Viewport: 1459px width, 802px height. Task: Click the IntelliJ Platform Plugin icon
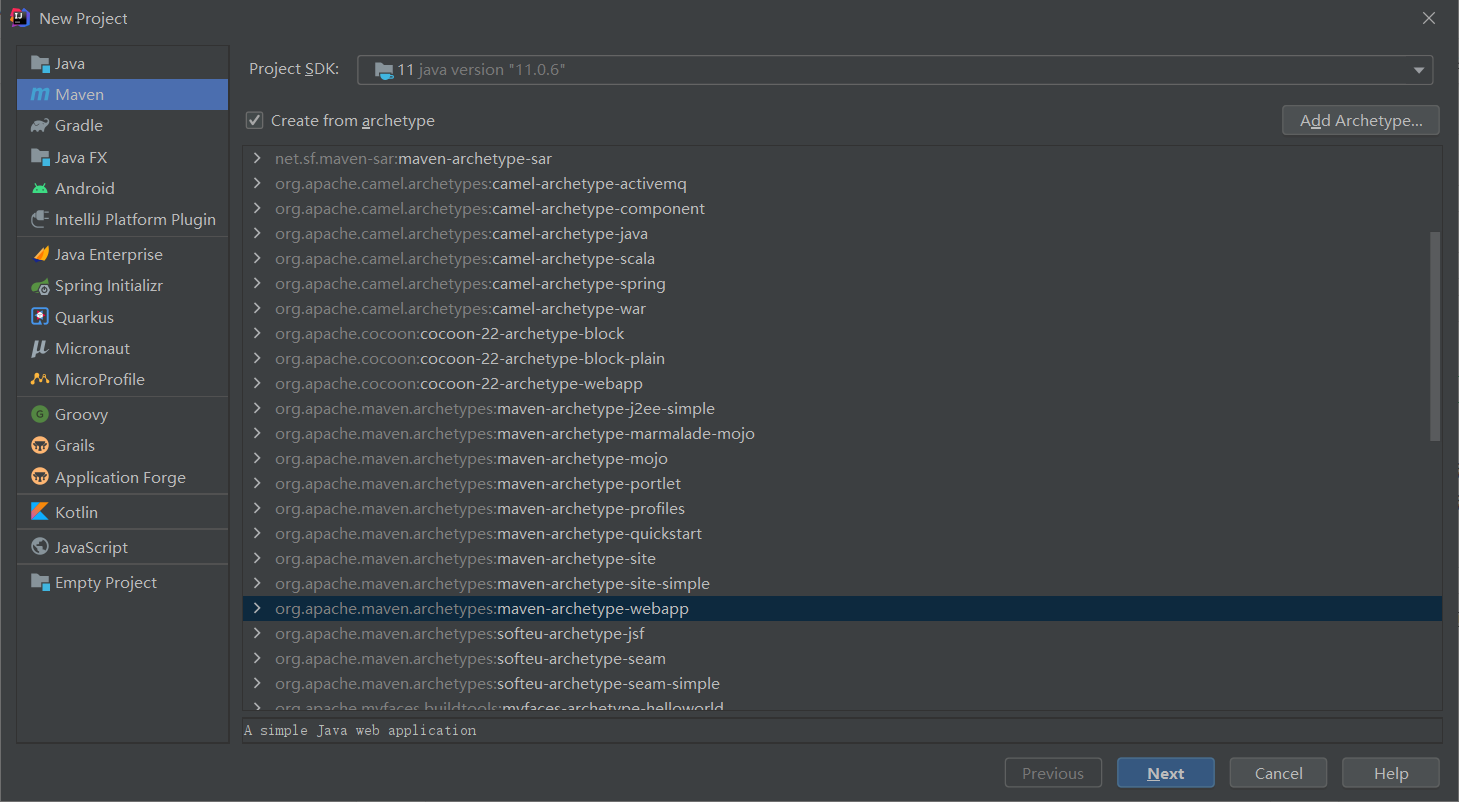pyautogui.click(x=40, y=219)
